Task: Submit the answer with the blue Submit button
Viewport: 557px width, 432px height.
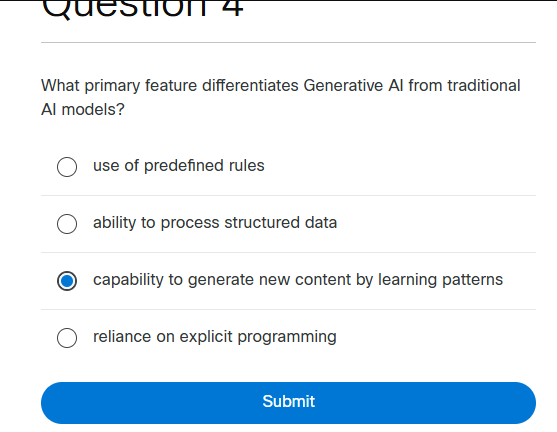Action: pyautogui.click(x=288, y=403)
